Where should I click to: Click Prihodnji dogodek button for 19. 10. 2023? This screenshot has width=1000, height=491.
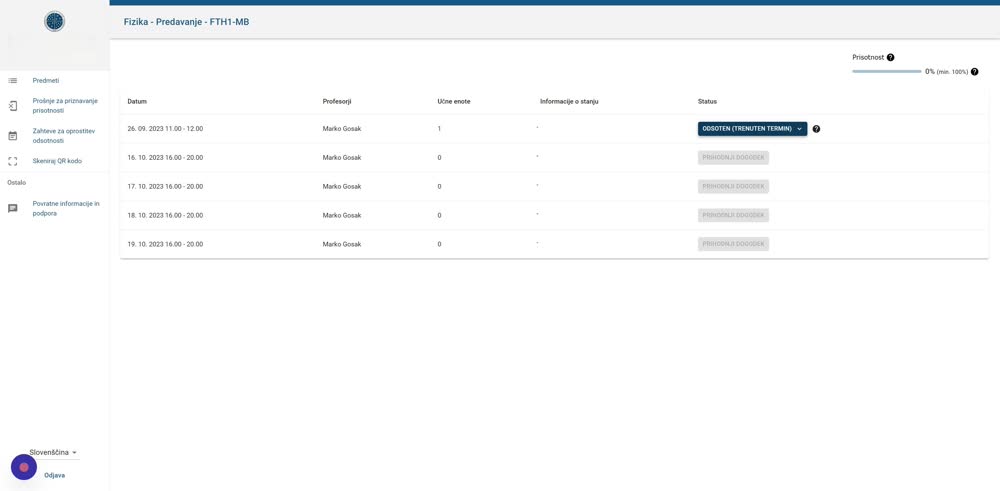tap(733, 244)
